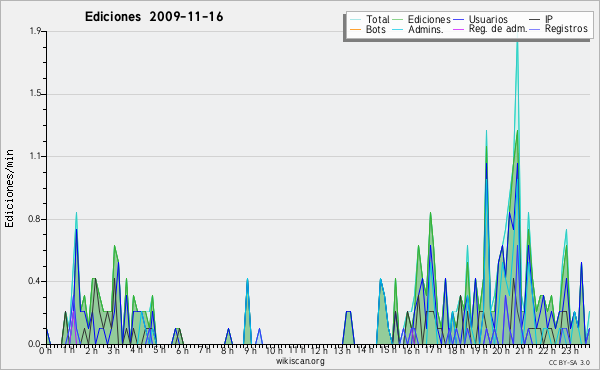Click the 0.8 gridline label
This screenshot has height=370, width=600.
pyautogui.click(x=35, y=219)
